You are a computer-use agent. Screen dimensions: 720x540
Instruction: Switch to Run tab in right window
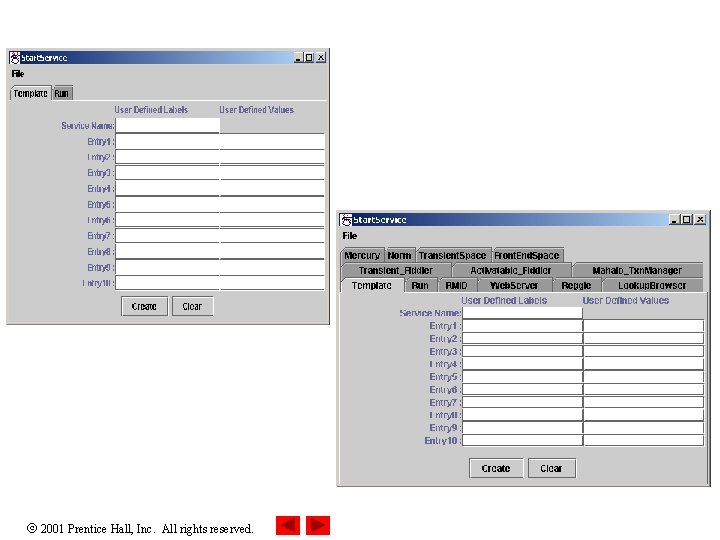pyautogui.click(x=420, y=286)
